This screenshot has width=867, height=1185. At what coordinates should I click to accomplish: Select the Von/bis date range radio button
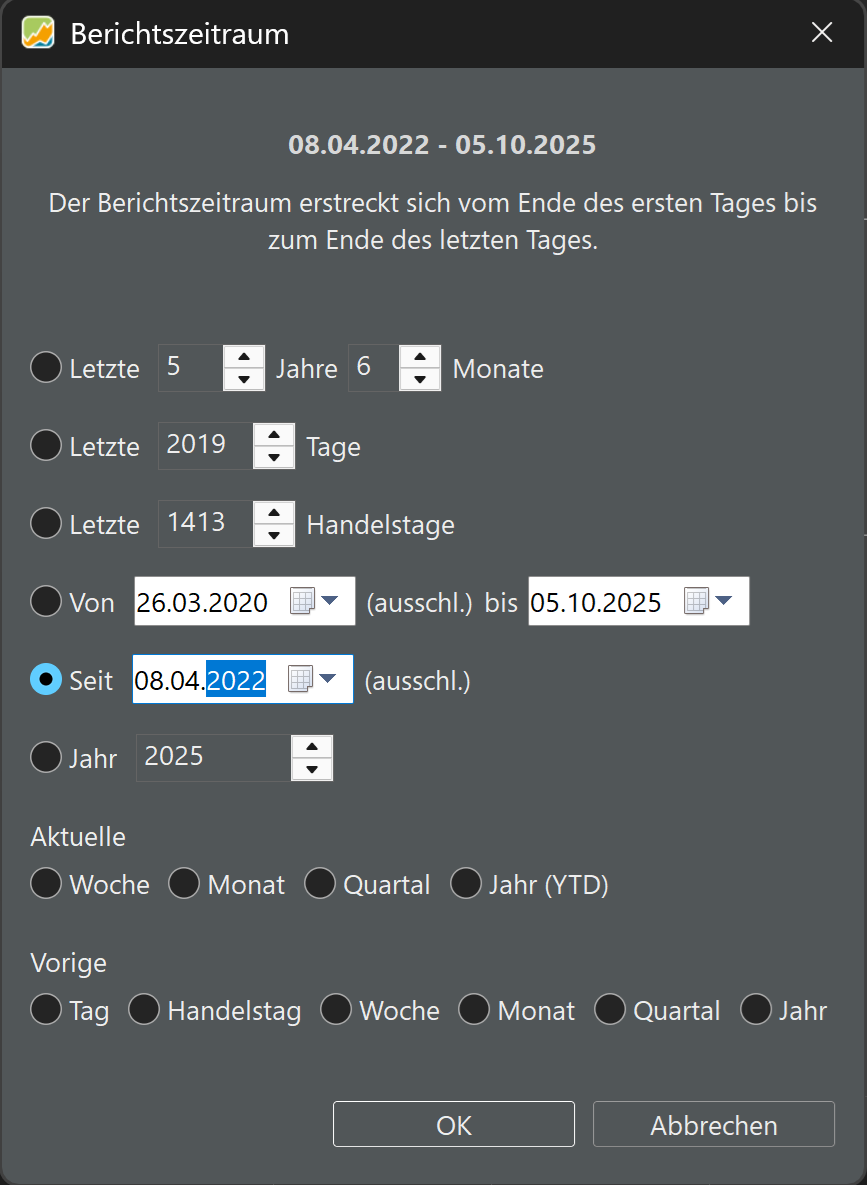pyautogui.click(x=46, y=602)
